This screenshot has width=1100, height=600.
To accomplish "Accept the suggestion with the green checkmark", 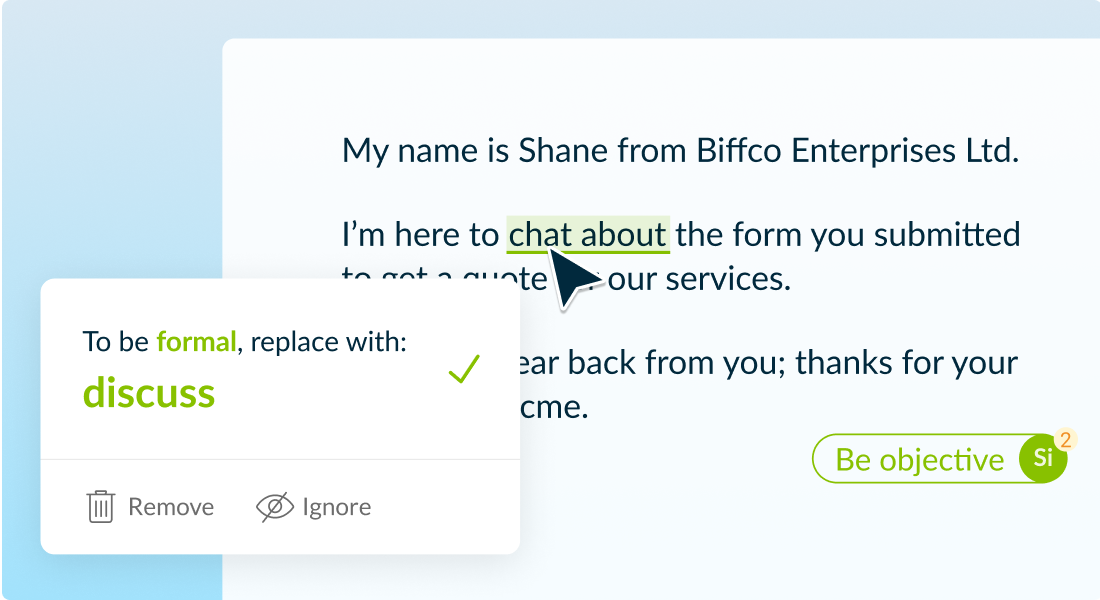I will 464,370.
